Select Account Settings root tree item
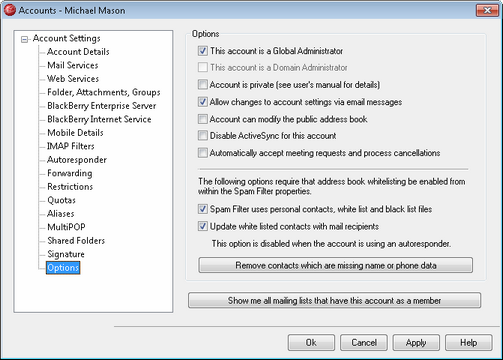503x360 pixels. (x=66, y=38)
